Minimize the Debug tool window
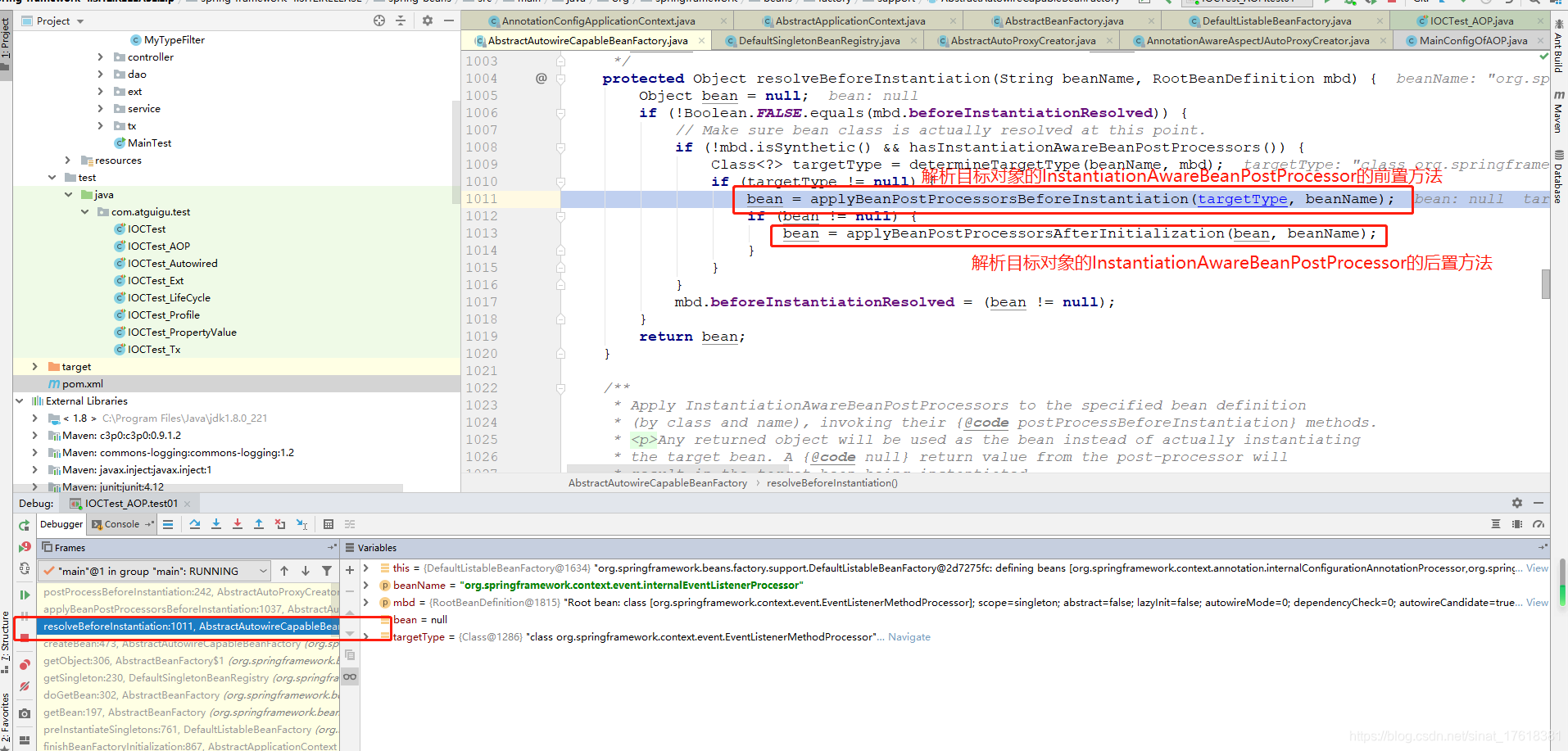Image resolution: width=1568 pixels, height=751 pixels. point(1539,503)
